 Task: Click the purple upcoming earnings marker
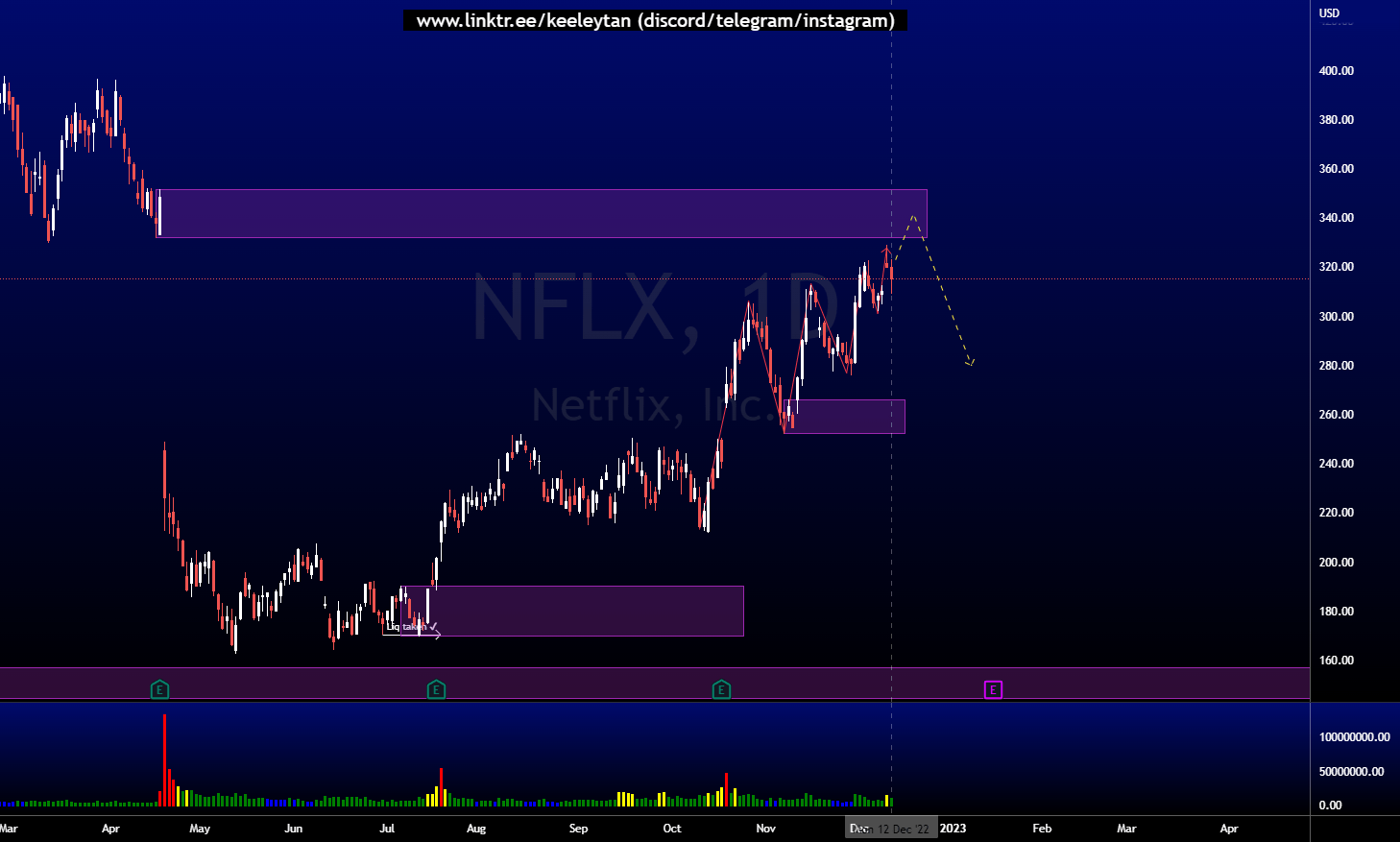(x=992, y=689)
